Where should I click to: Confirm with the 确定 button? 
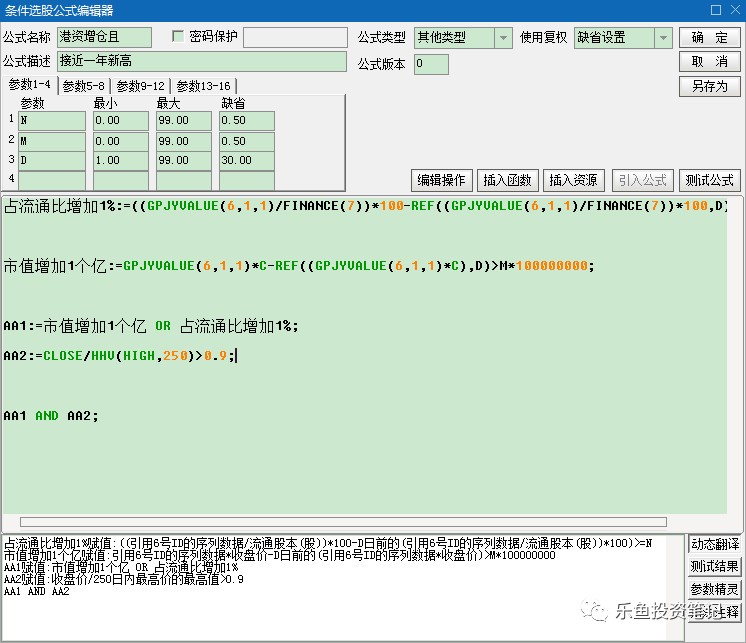tap(709, 37)
